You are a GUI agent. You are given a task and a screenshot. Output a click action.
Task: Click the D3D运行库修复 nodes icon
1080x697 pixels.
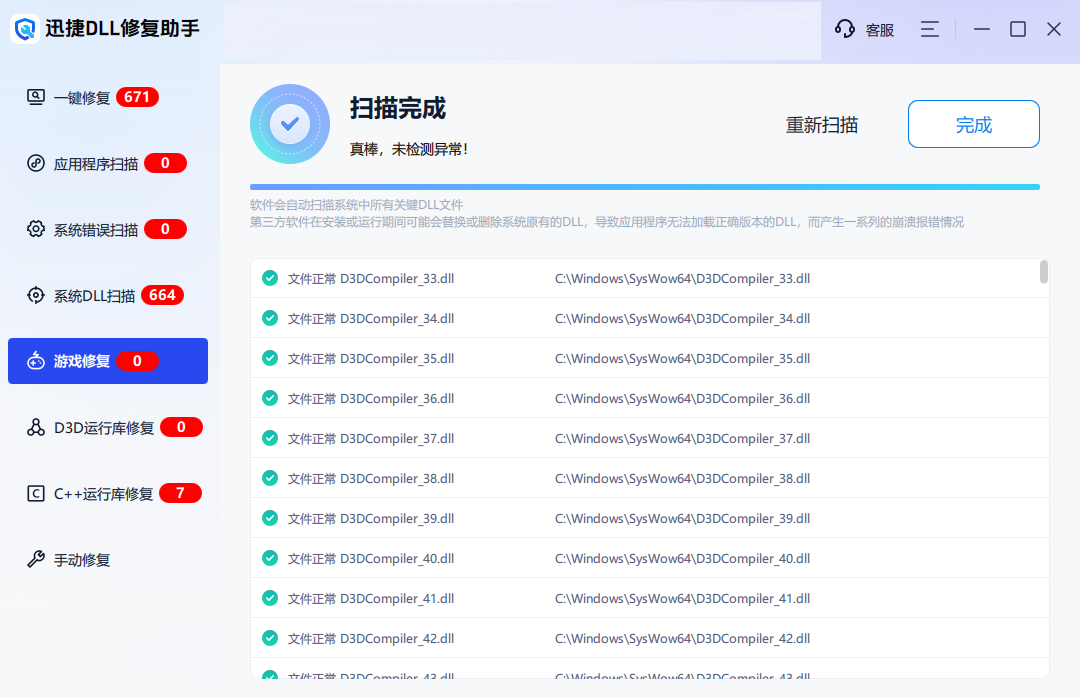36,427
